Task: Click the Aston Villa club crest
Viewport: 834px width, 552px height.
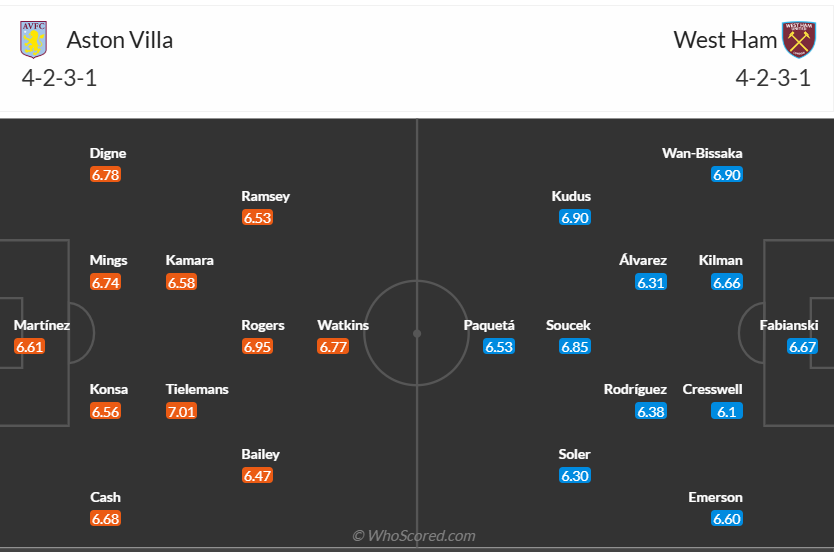Action: pos(33,40)
